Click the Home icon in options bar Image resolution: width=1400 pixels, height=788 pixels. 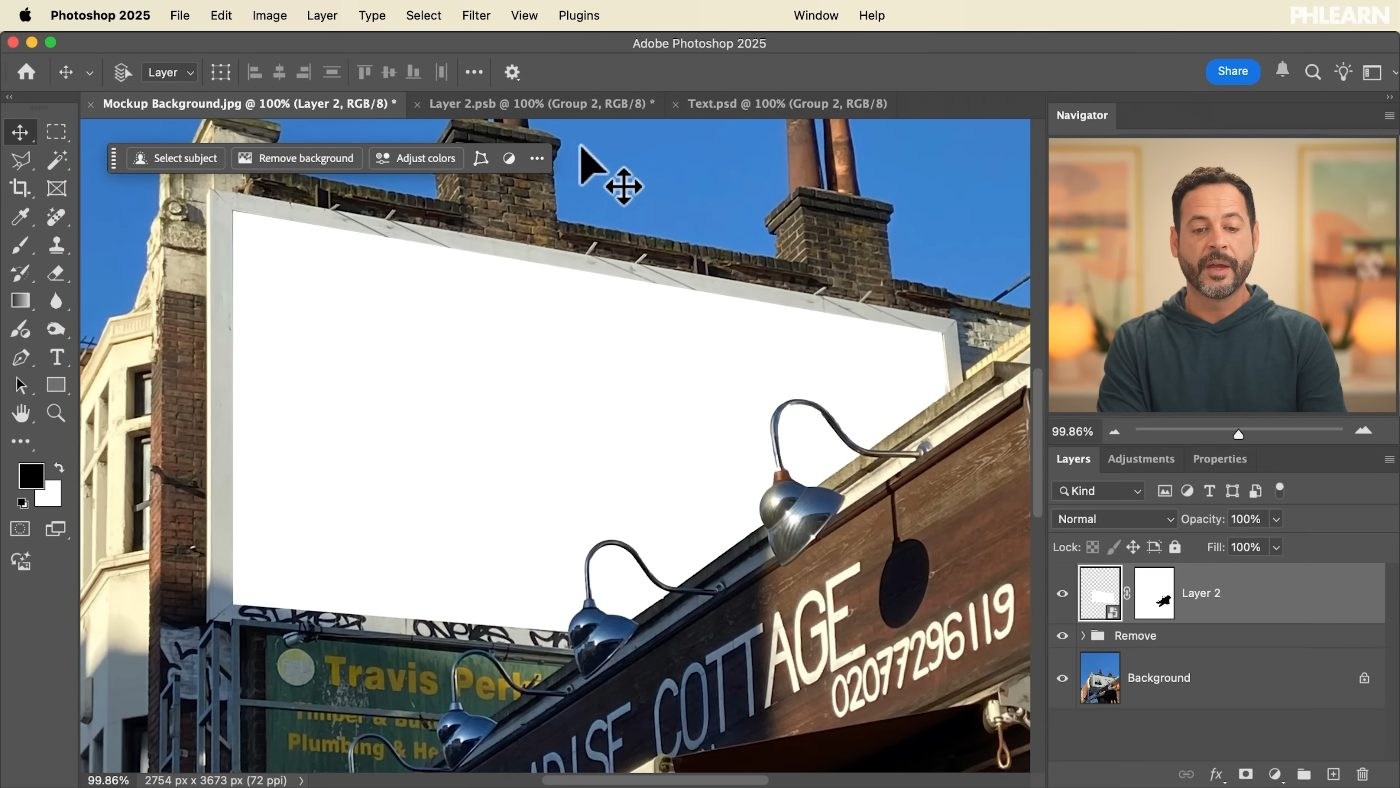[26, 72]
